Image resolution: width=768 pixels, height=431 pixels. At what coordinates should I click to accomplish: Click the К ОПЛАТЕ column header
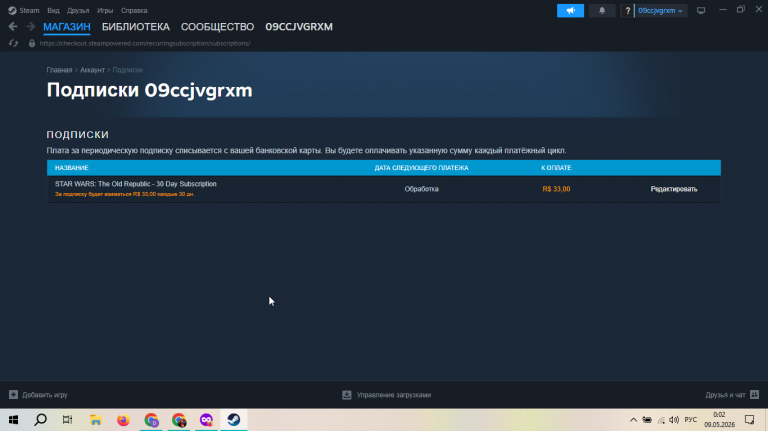556,168
